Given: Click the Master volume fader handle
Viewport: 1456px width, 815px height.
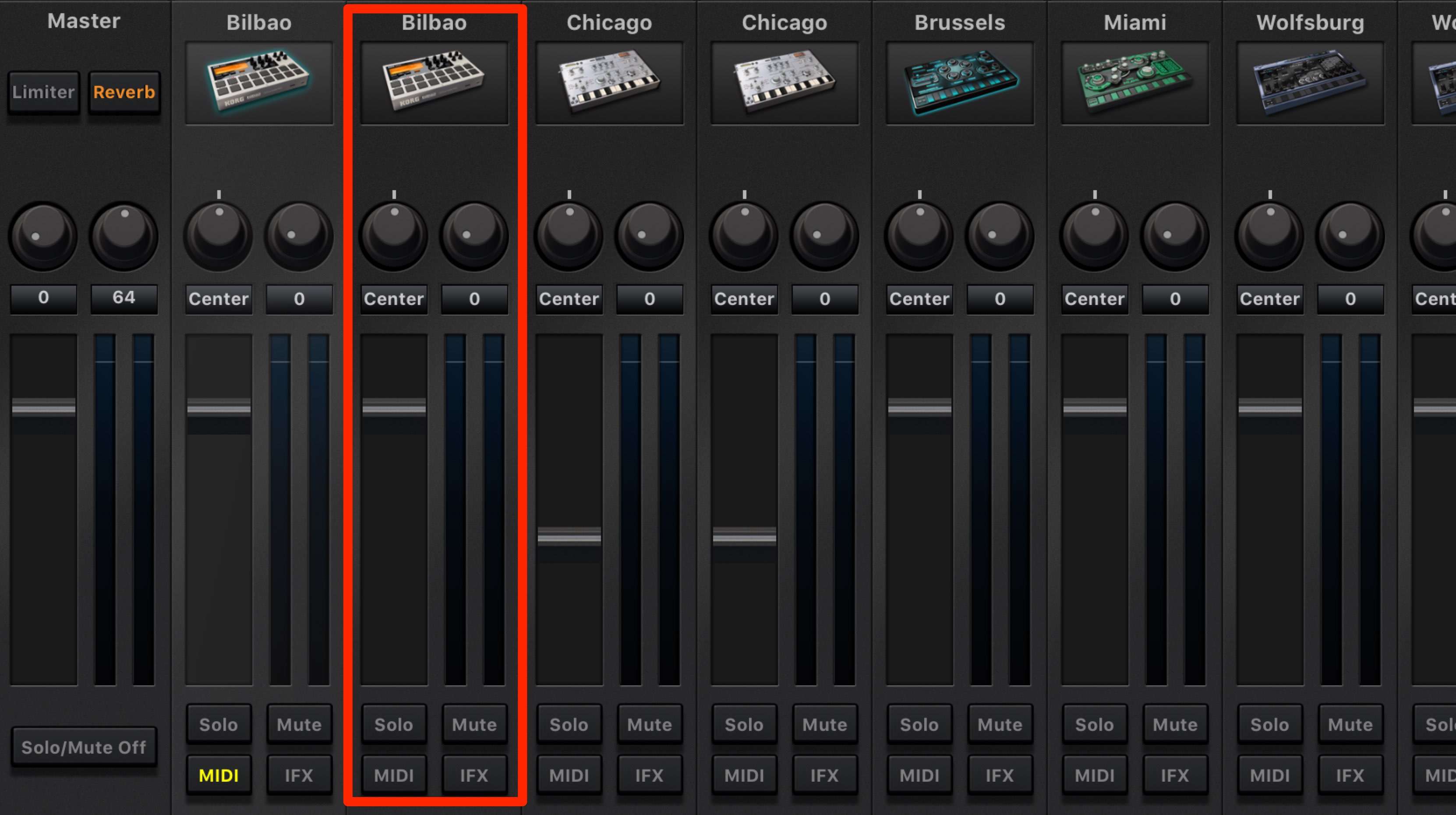Looking at the screenshot, I should tap(43, 407).
